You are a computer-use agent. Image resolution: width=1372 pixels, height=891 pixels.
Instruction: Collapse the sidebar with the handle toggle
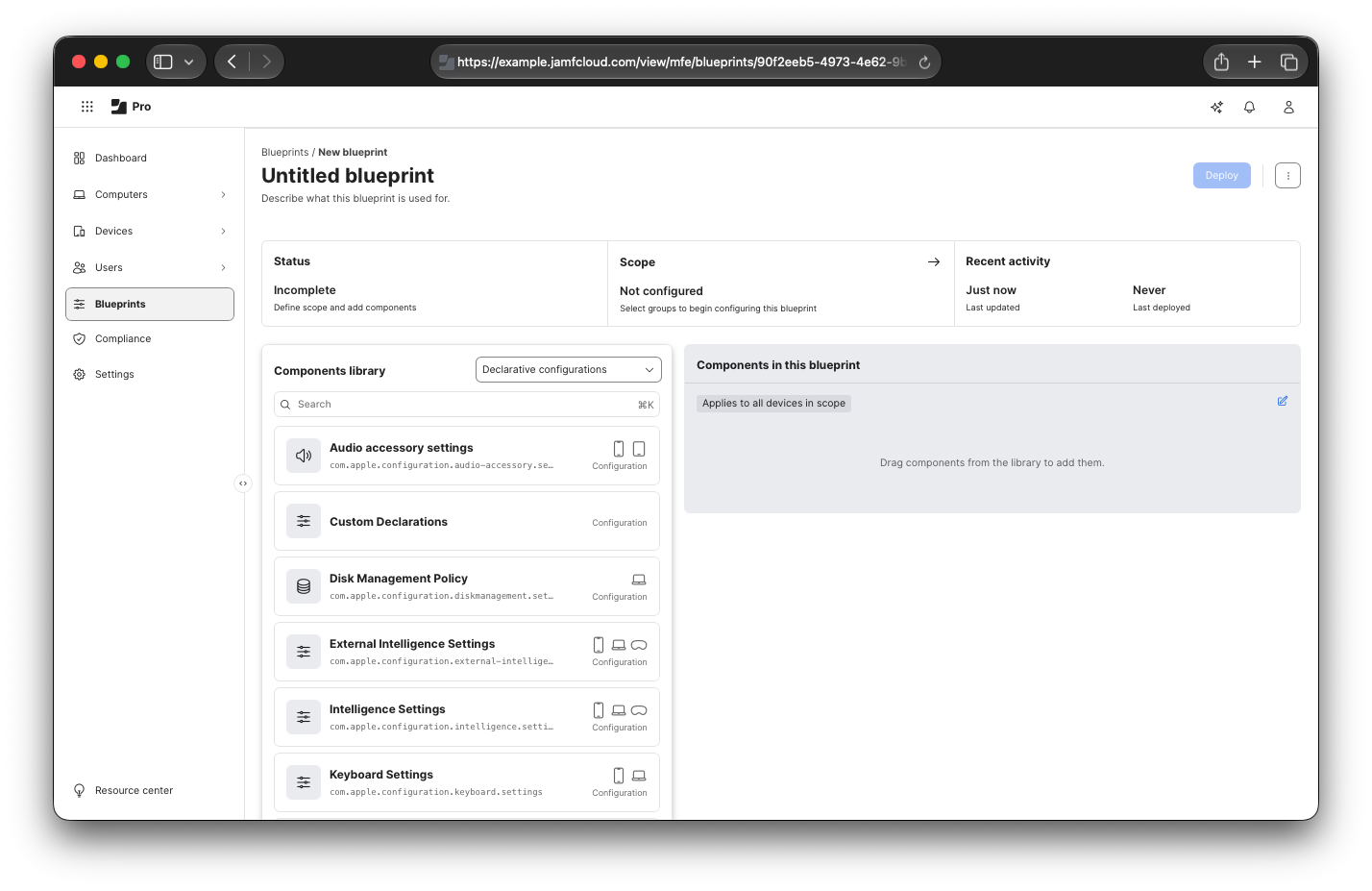[243, 483]
